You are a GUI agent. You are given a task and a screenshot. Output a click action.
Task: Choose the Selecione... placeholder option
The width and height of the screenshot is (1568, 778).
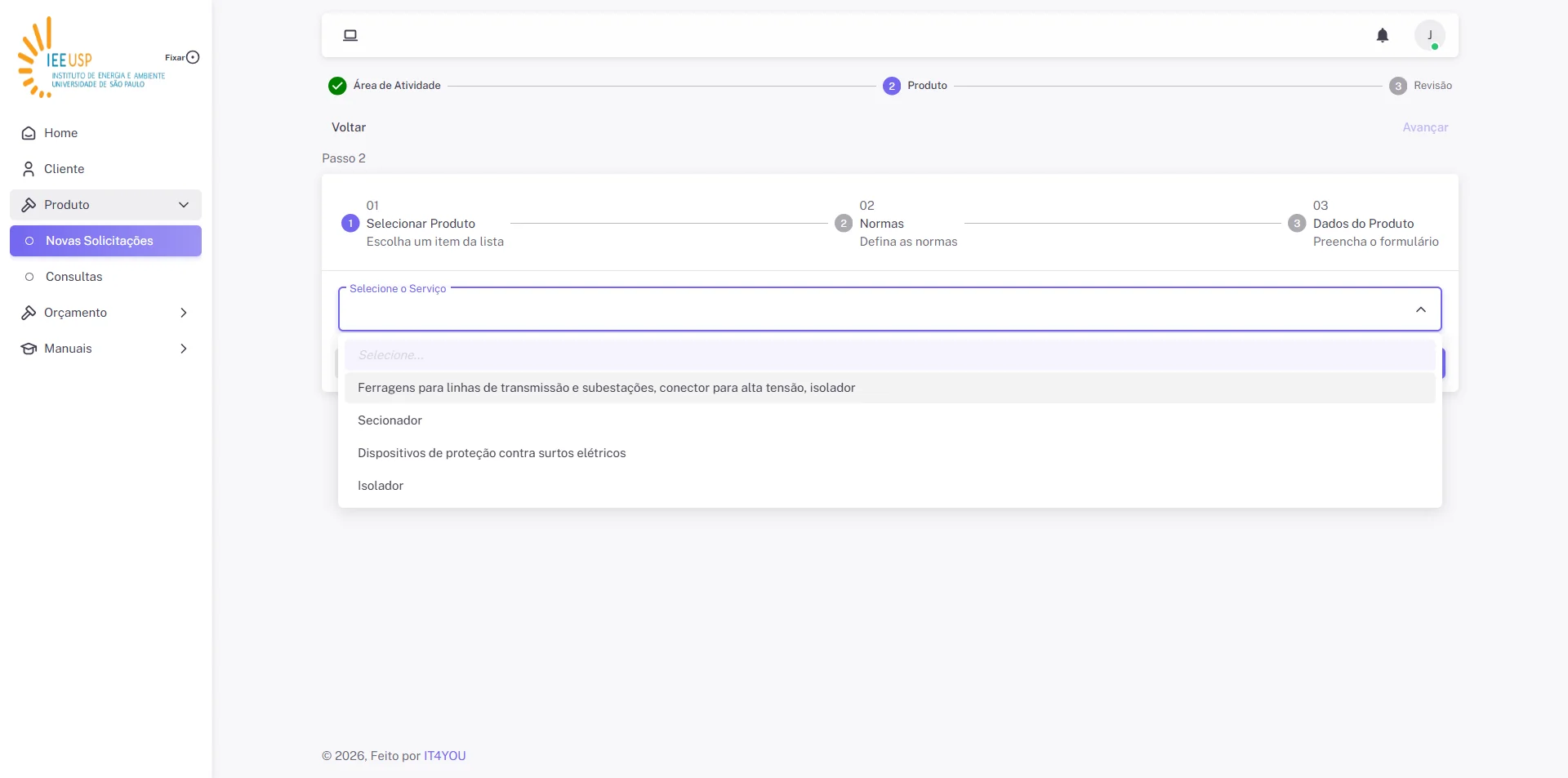[890, 355]
